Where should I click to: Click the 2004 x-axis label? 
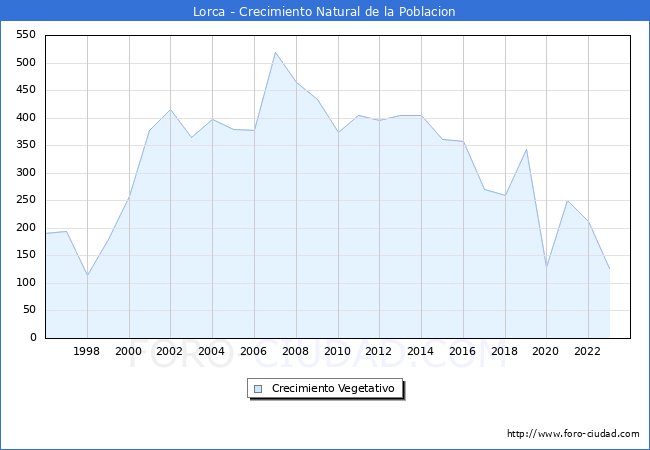tap(211, 351)
